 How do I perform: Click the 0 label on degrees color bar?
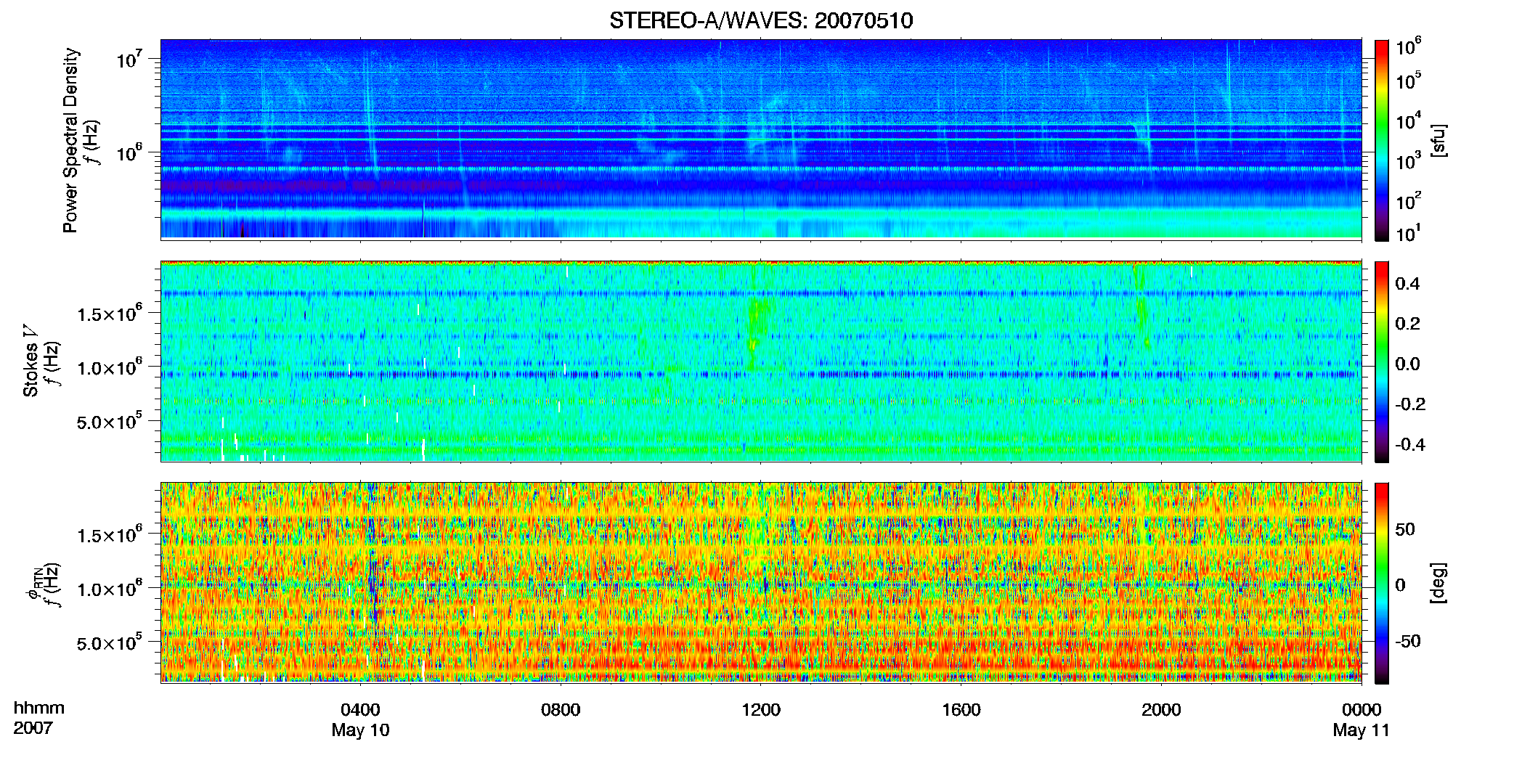tap(1401, 585)
